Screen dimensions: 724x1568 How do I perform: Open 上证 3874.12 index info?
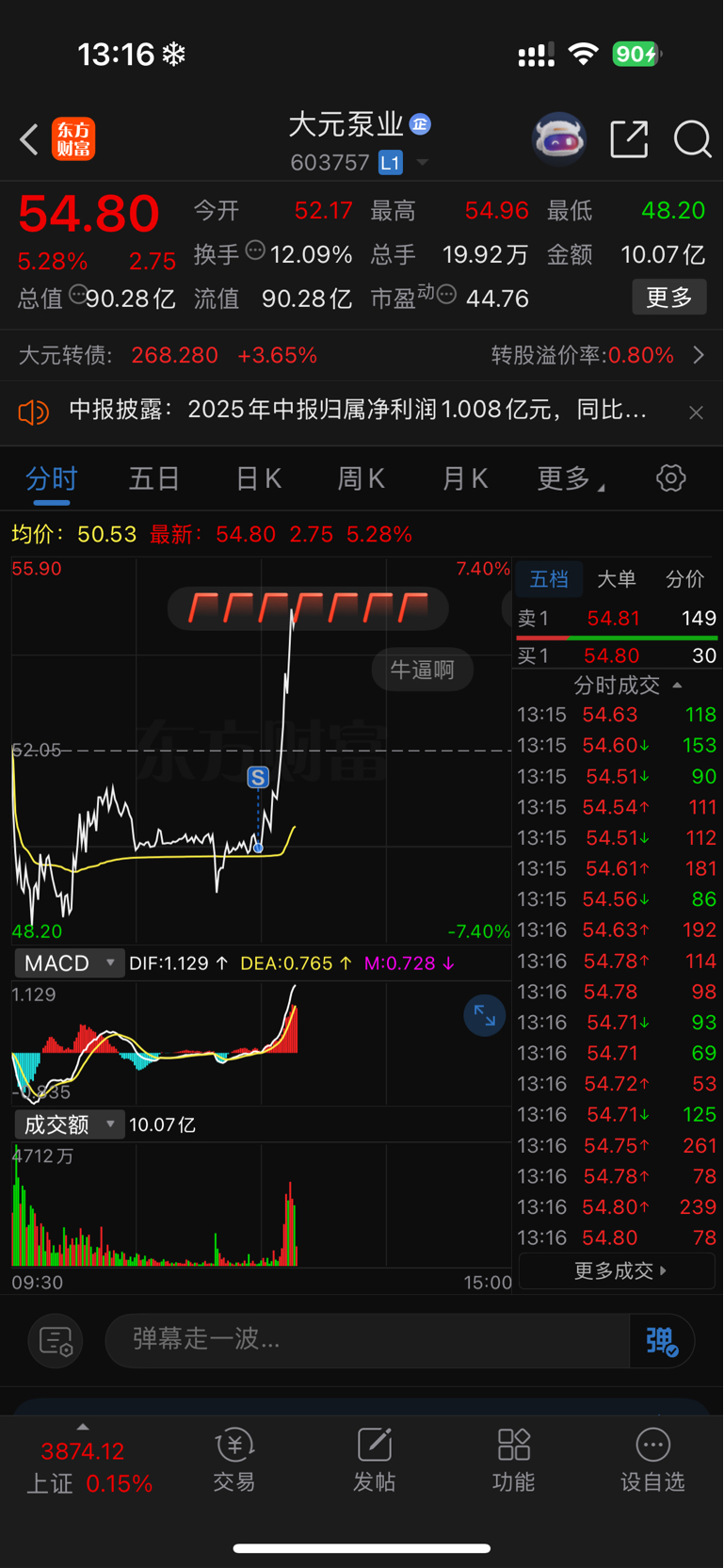click(x=89, y=1466)
